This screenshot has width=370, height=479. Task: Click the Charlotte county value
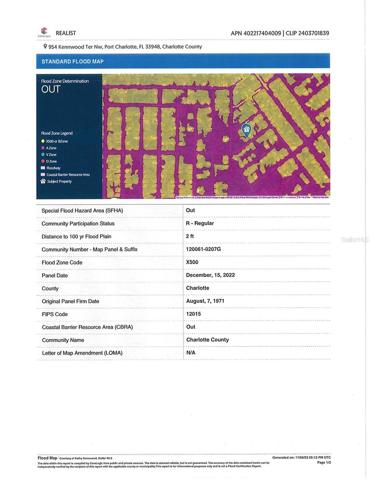pos(198,288)
